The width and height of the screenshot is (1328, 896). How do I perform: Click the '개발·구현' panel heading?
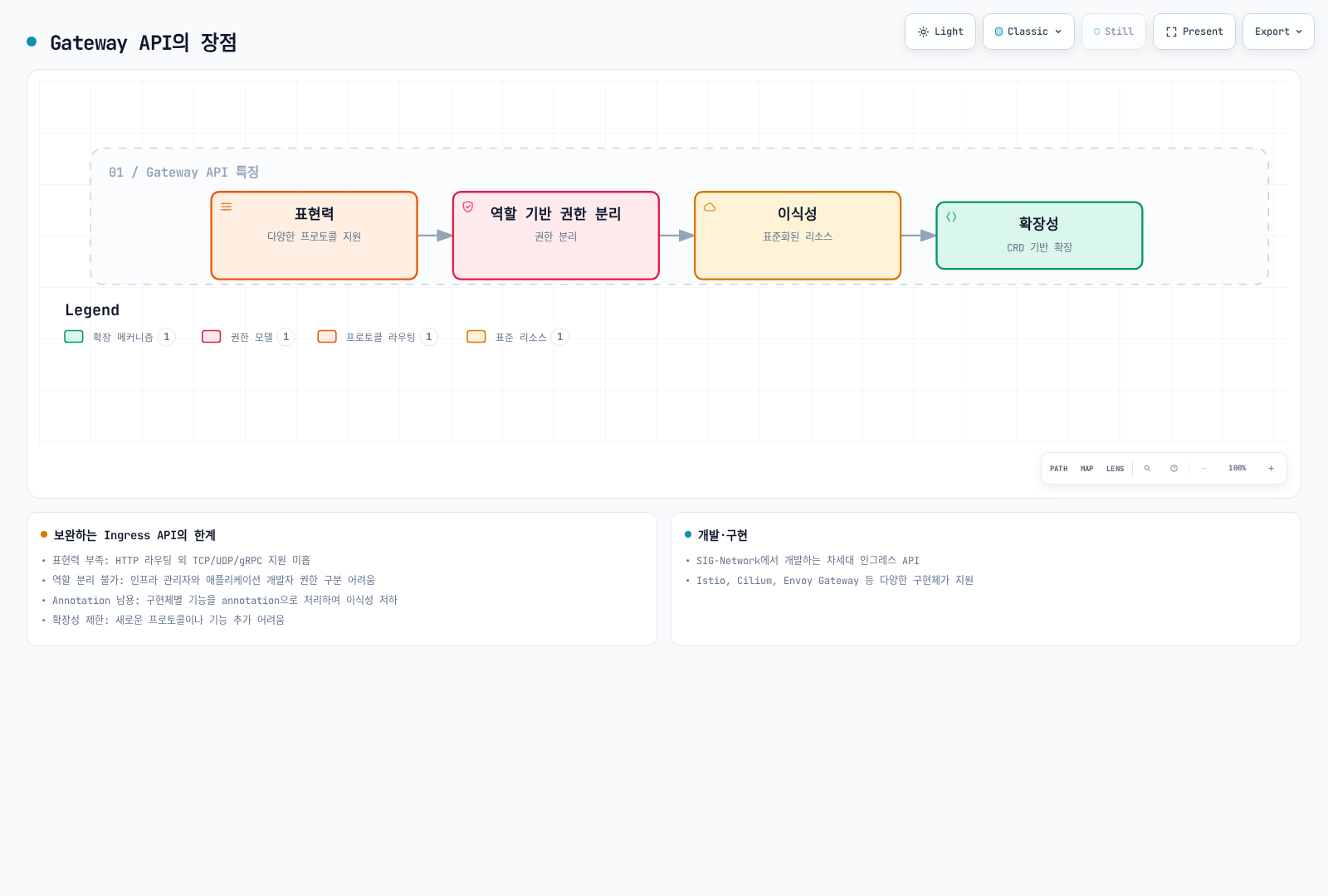(722, 535)
